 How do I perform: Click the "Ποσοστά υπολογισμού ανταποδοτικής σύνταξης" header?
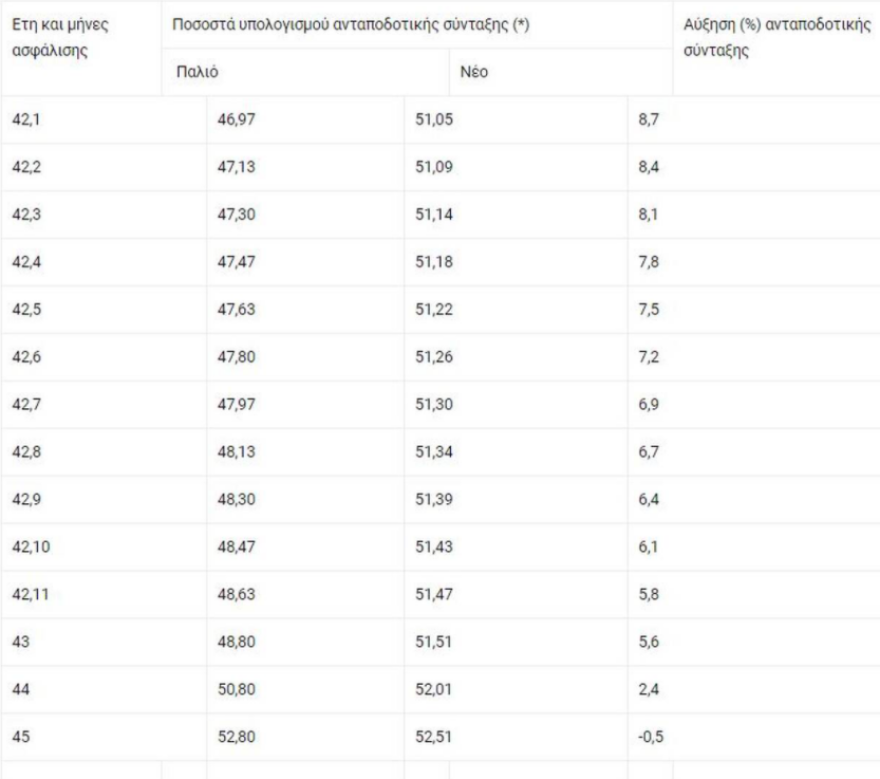[x=350, y=22]
